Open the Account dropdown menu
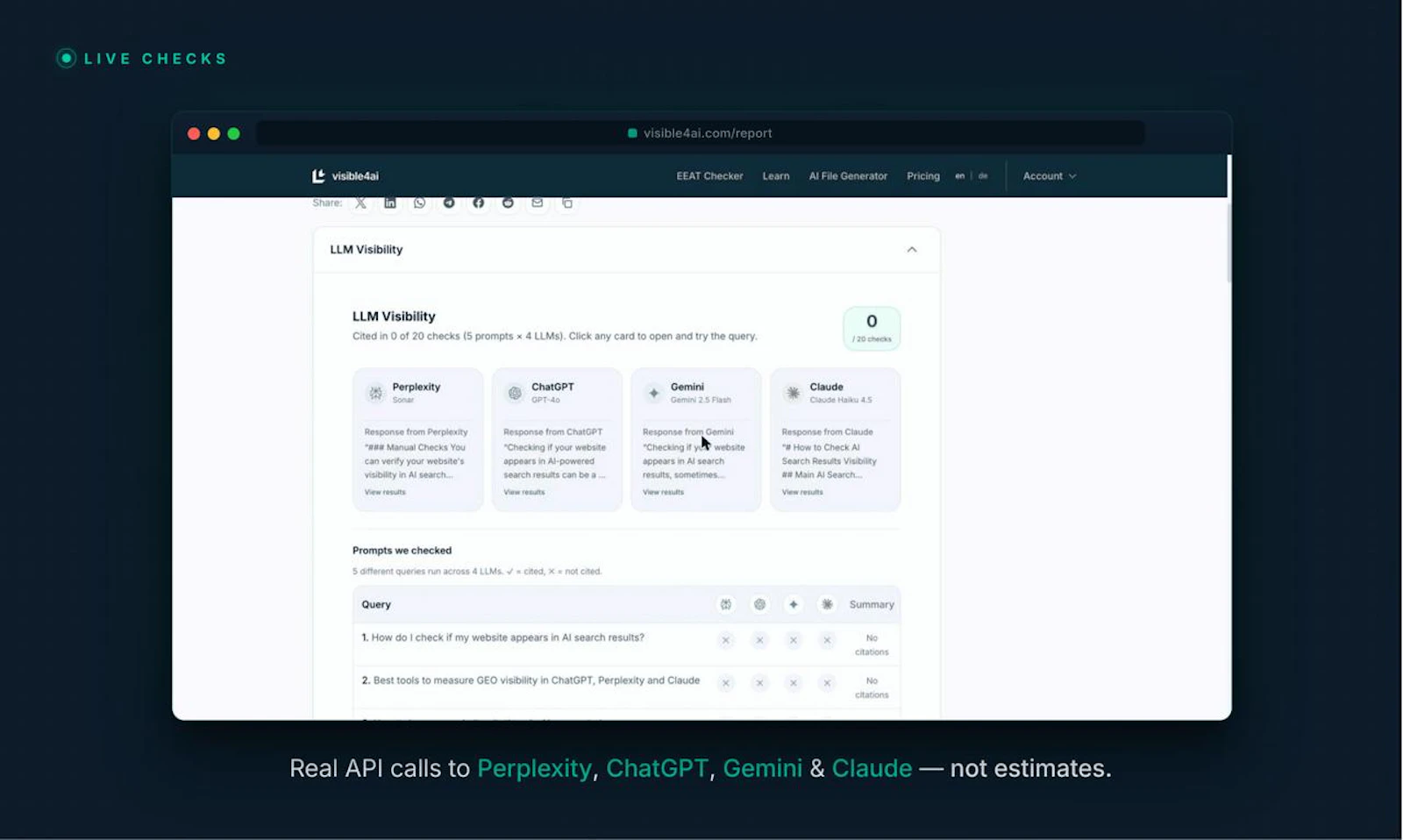Image resolution: width=1403 pixels, height=840 pixels. pyautogui.click(x=1050, y=176)
